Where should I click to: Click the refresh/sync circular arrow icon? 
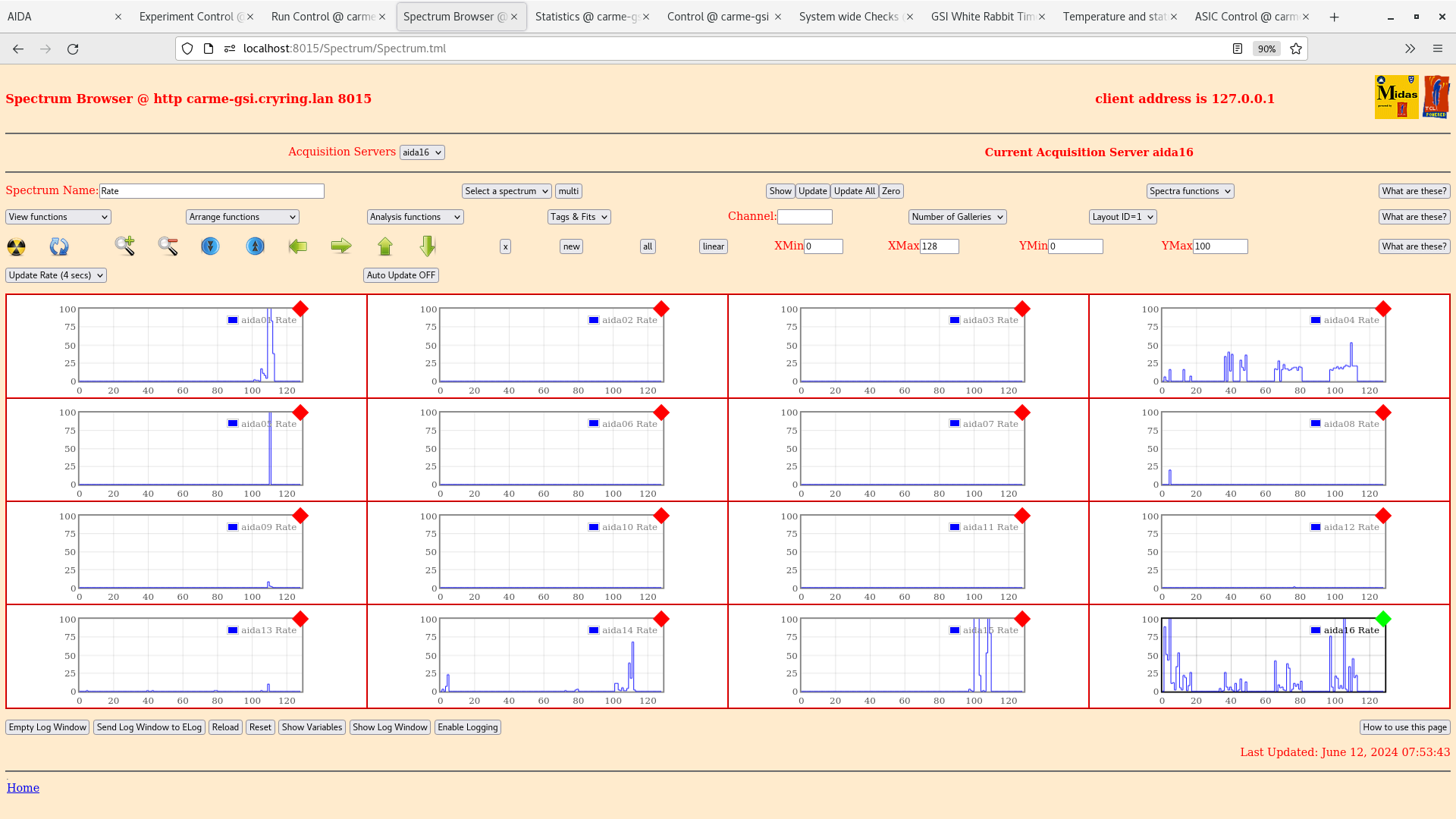point(59,246)
